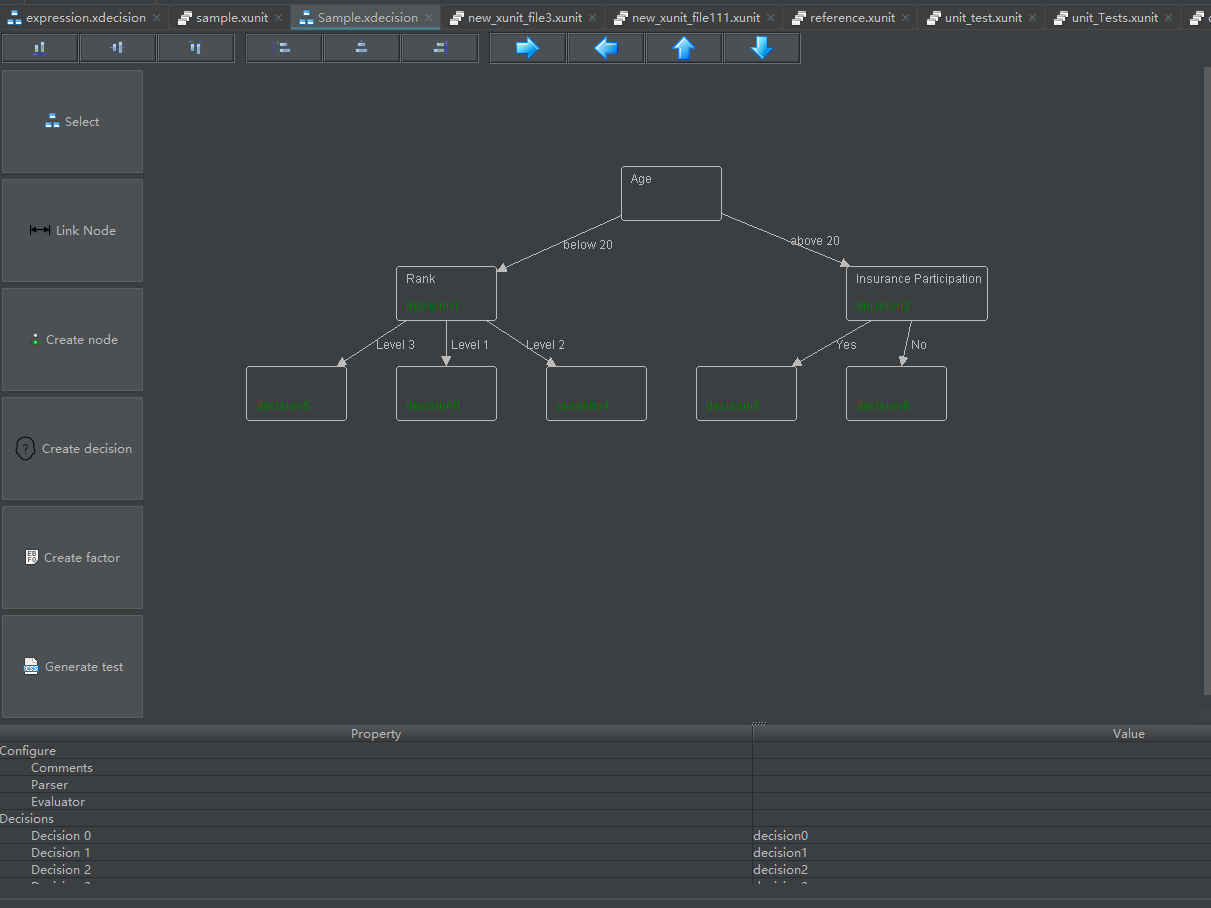Switch to the sample.xunit tab
1211x908 pixels.
coord(231,17)
